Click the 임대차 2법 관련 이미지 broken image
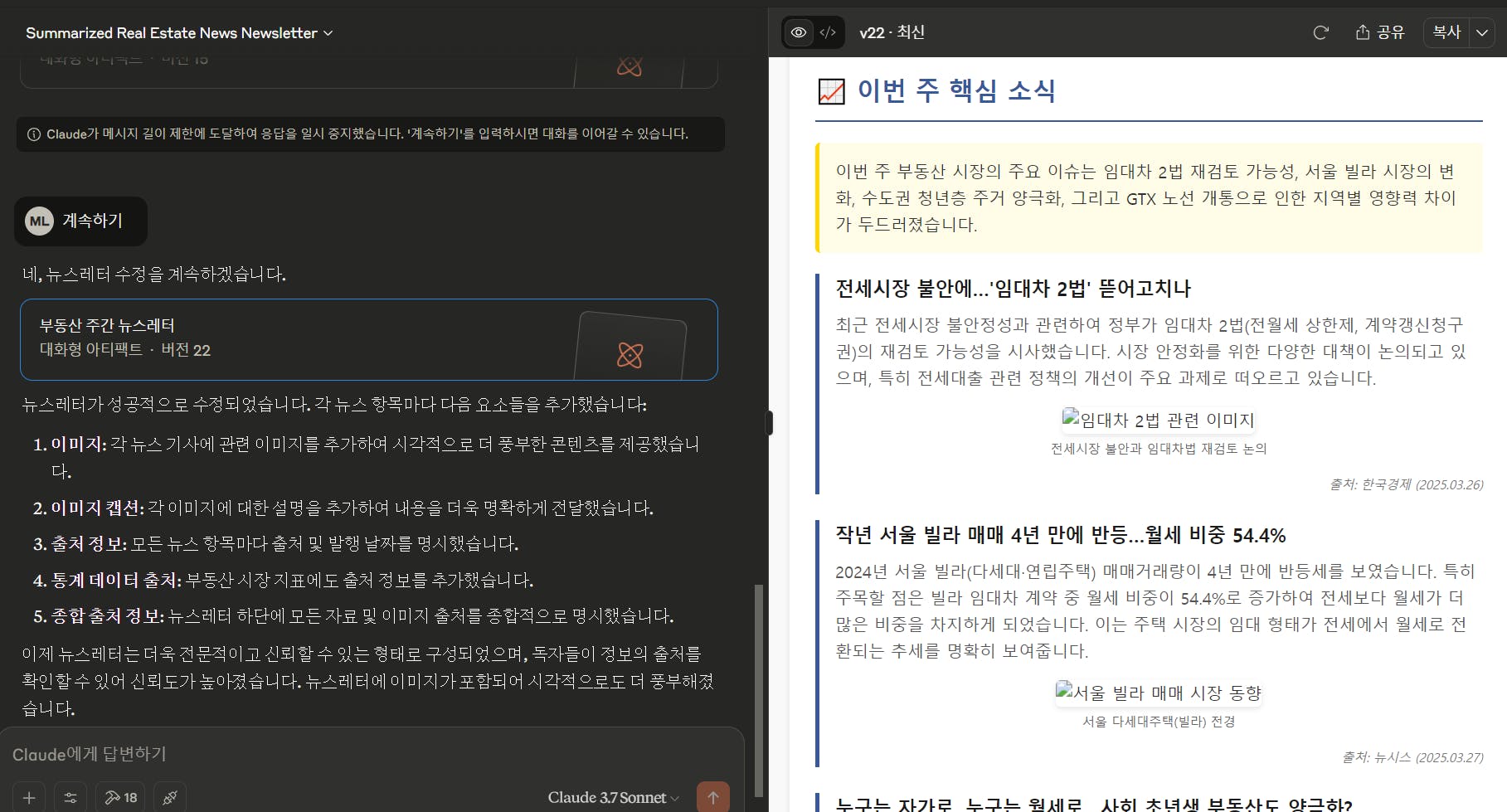1507x812 pixels. [x=1159, y=420]
